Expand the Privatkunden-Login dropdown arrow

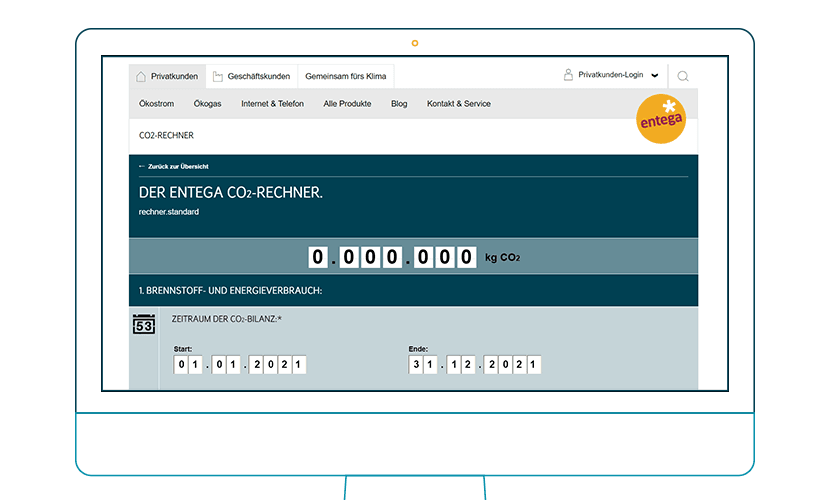tap(655, 75)
